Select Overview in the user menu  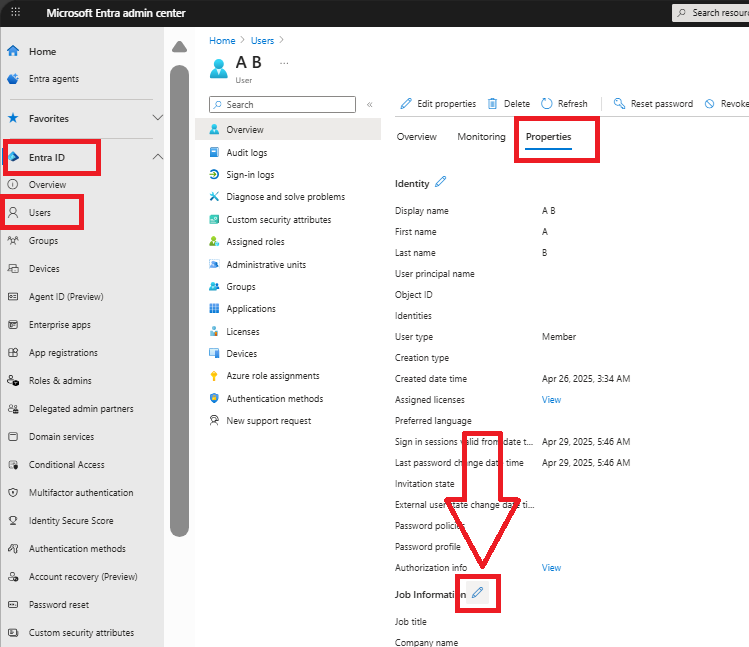pos(288,129)
